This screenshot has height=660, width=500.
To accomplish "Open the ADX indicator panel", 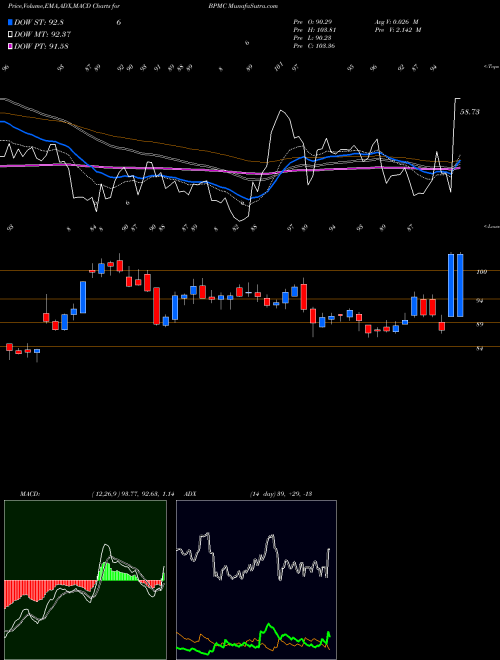I will (256, 580).
